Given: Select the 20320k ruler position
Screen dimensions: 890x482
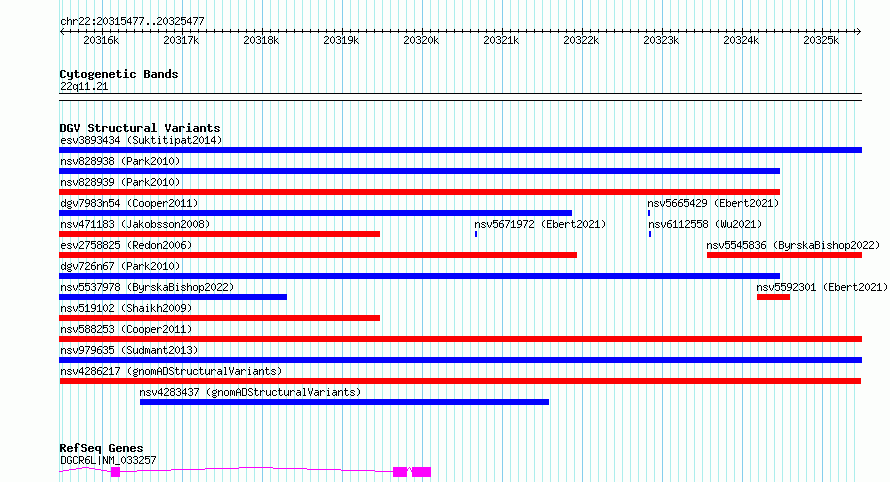Looking at the screenshot, I should (421, 40).
